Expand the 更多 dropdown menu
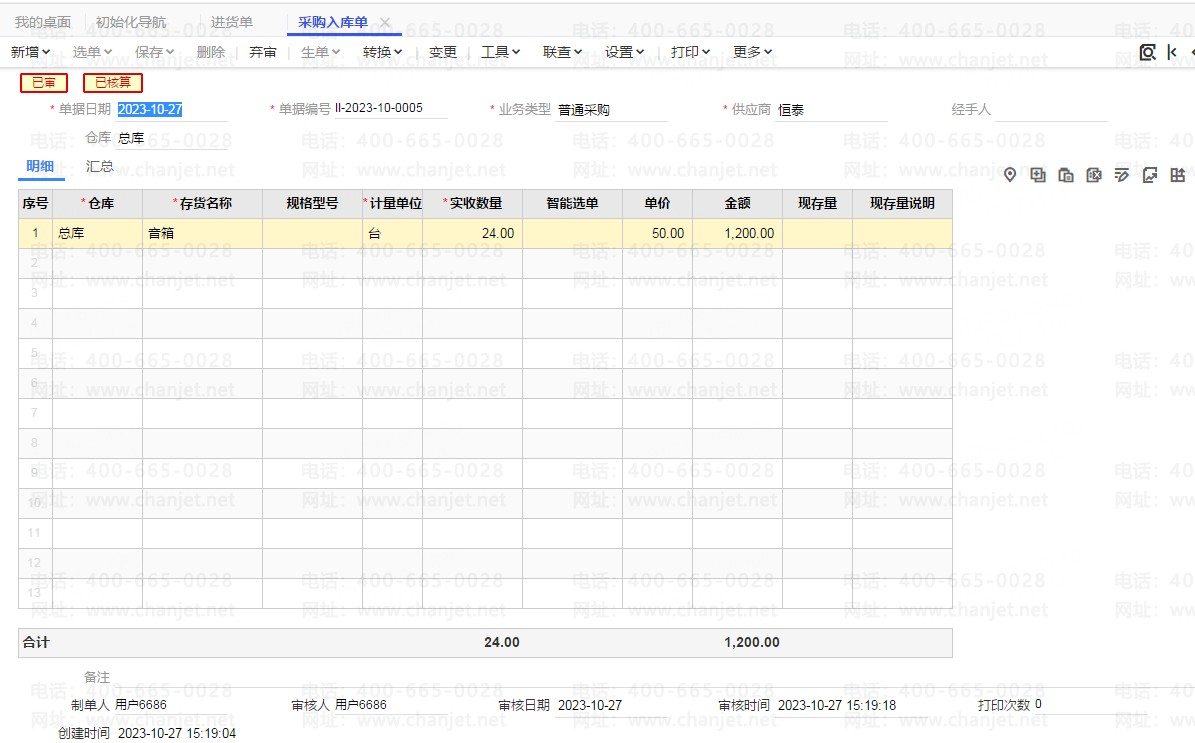 (752, 52)
